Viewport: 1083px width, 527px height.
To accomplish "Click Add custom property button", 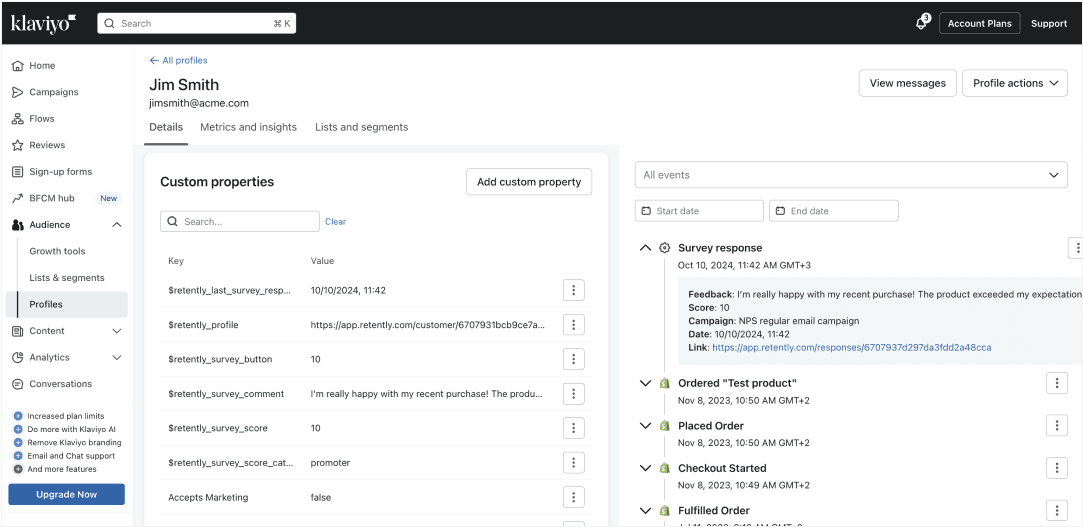I will (529, 182).
